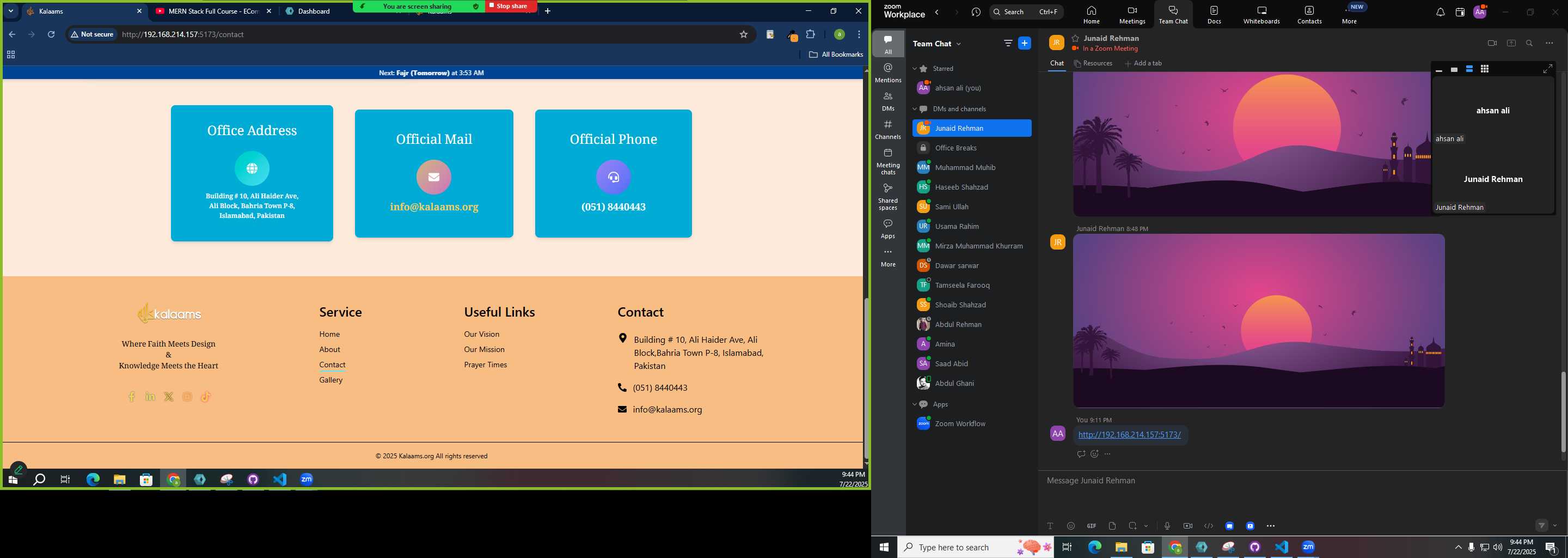Open the GIF picker
The image size is (1568, 558).
[x=1092, y=526]
